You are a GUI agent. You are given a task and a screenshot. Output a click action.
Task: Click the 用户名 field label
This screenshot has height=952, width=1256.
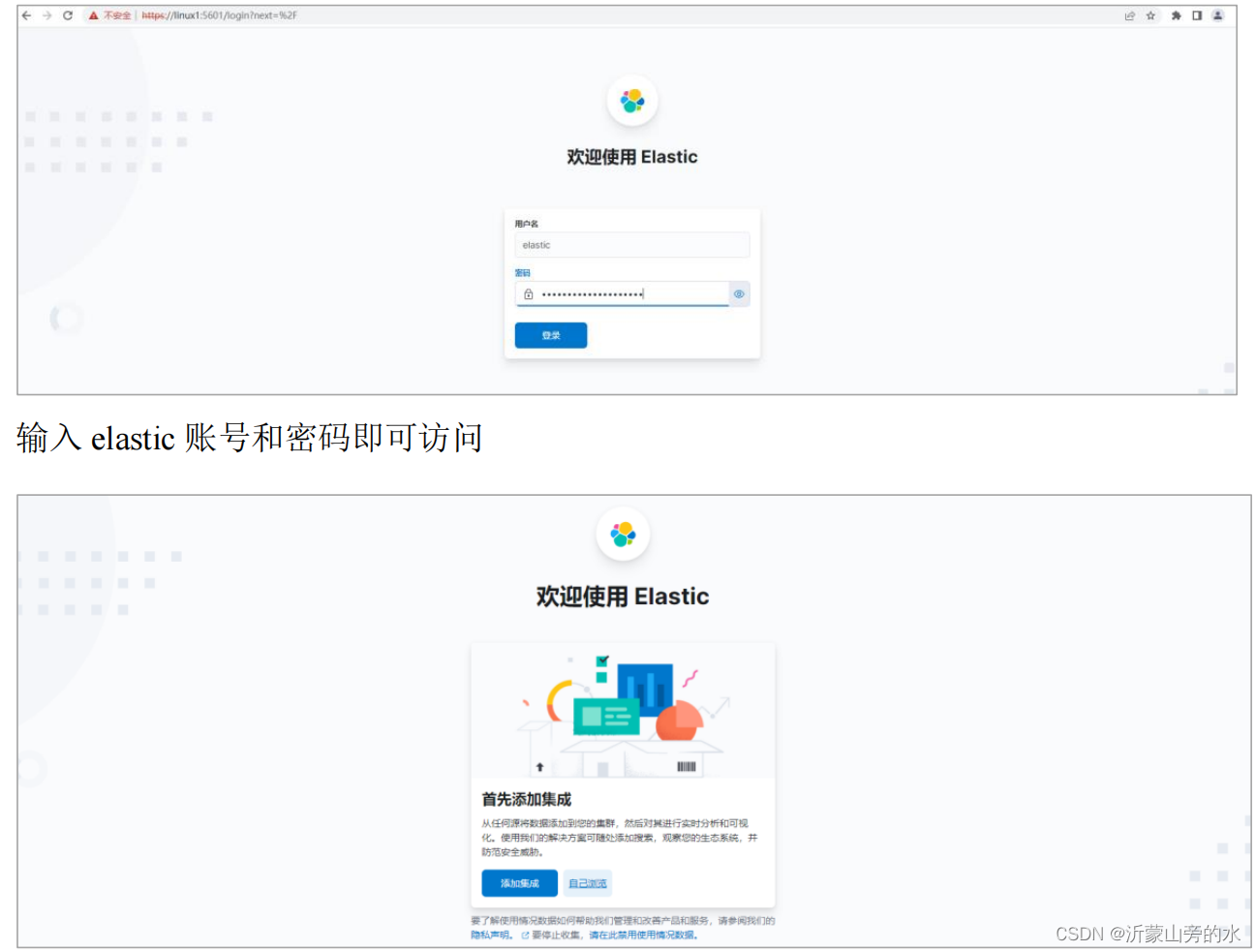coord(526,224)
